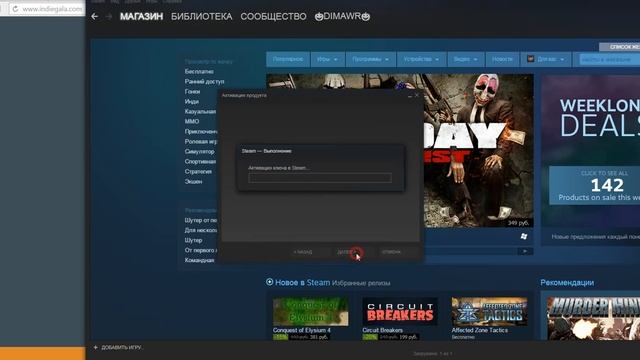Browse the Экшен genre link

coord(193,181)
